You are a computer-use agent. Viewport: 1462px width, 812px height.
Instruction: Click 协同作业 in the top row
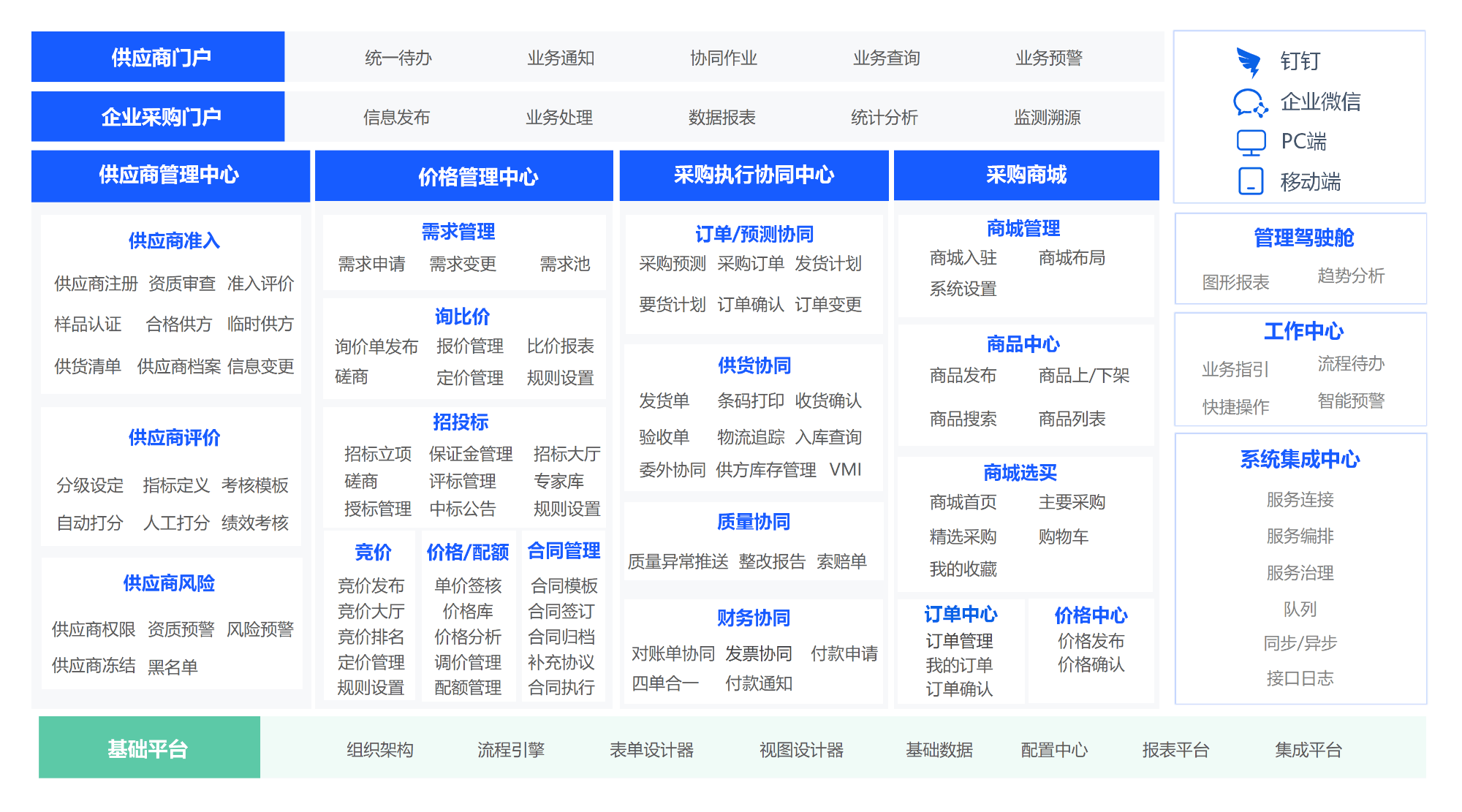[724, 58]
